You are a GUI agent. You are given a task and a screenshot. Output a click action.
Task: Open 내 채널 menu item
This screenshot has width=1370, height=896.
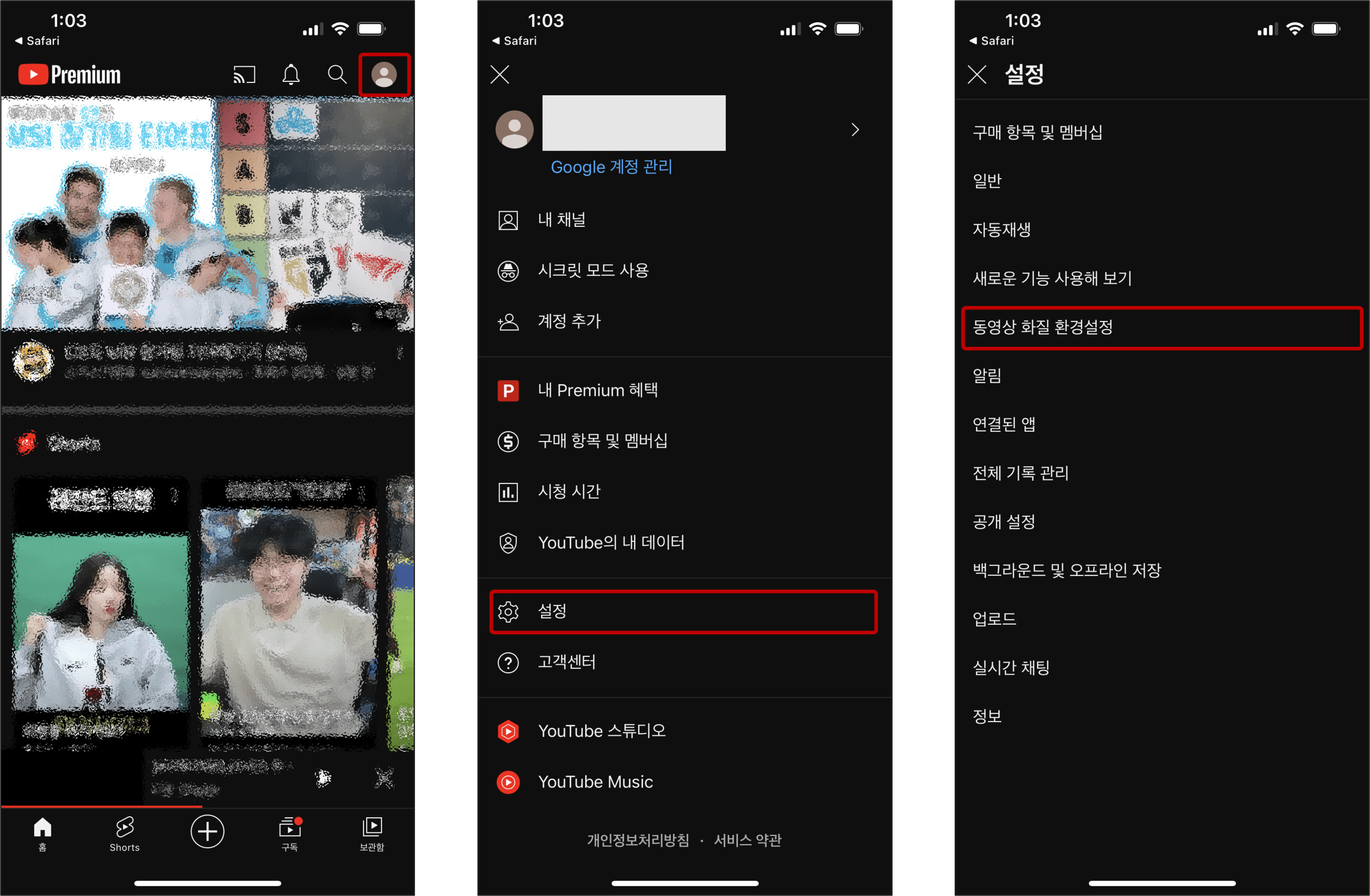[684, 220]
